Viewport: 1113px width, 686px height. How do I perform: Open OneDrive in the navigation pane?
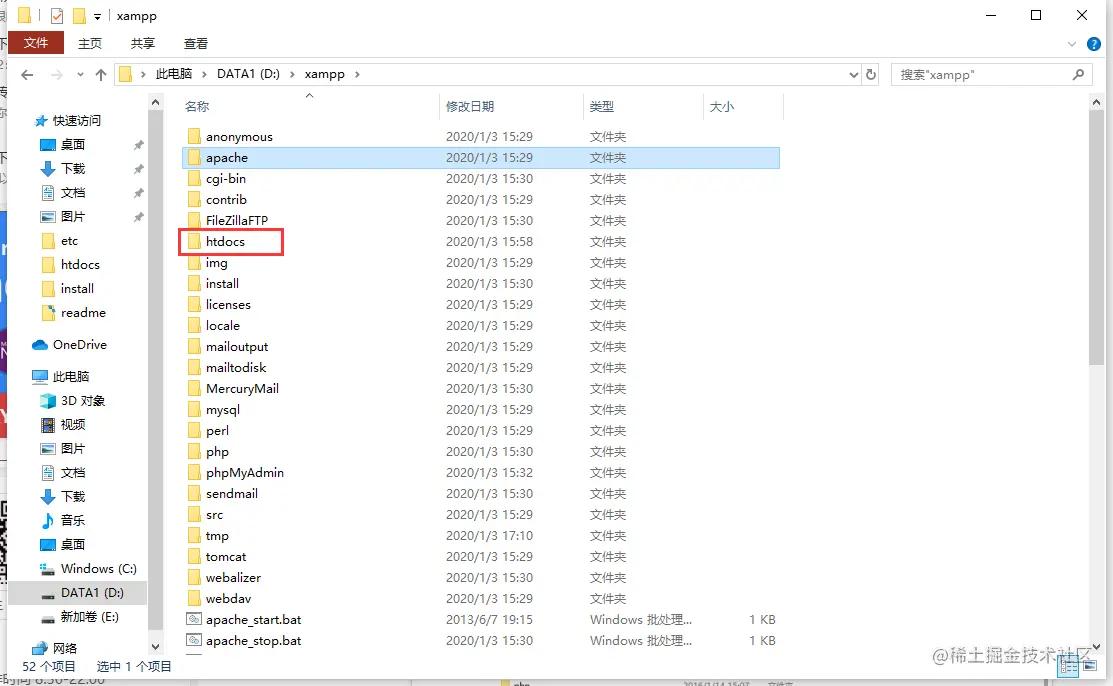(79, 344)
